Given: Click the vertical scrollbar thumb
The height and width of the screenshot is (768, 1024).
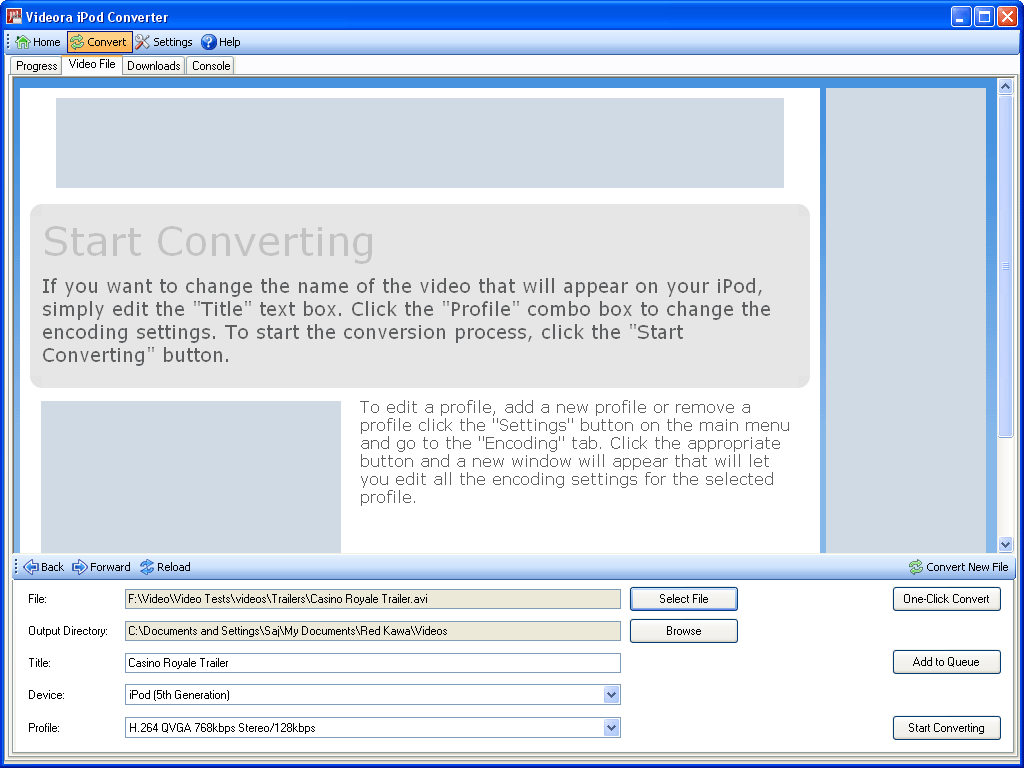Looking at the screenshot, I should click(1005, 266).
